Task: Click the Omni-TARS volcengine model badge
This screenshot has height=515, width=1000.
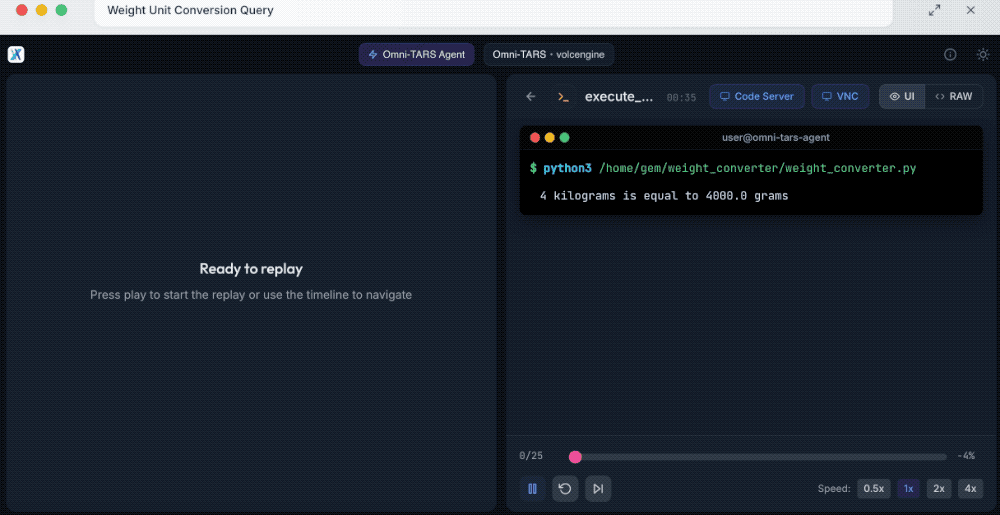Action: (x=548, y=55)
